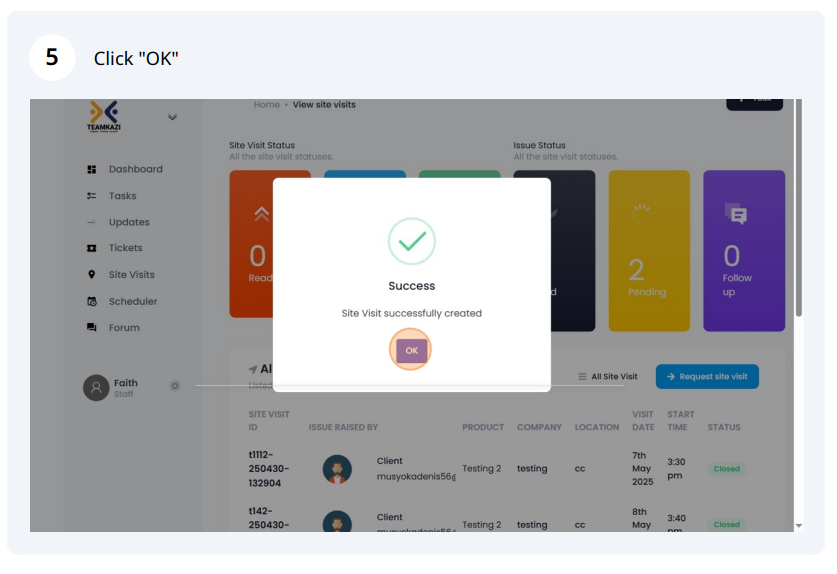The height and width of the screenshot is (574, 837).
Task: Go to the Home breadcrumb link
Action: (x=266, y=105)
